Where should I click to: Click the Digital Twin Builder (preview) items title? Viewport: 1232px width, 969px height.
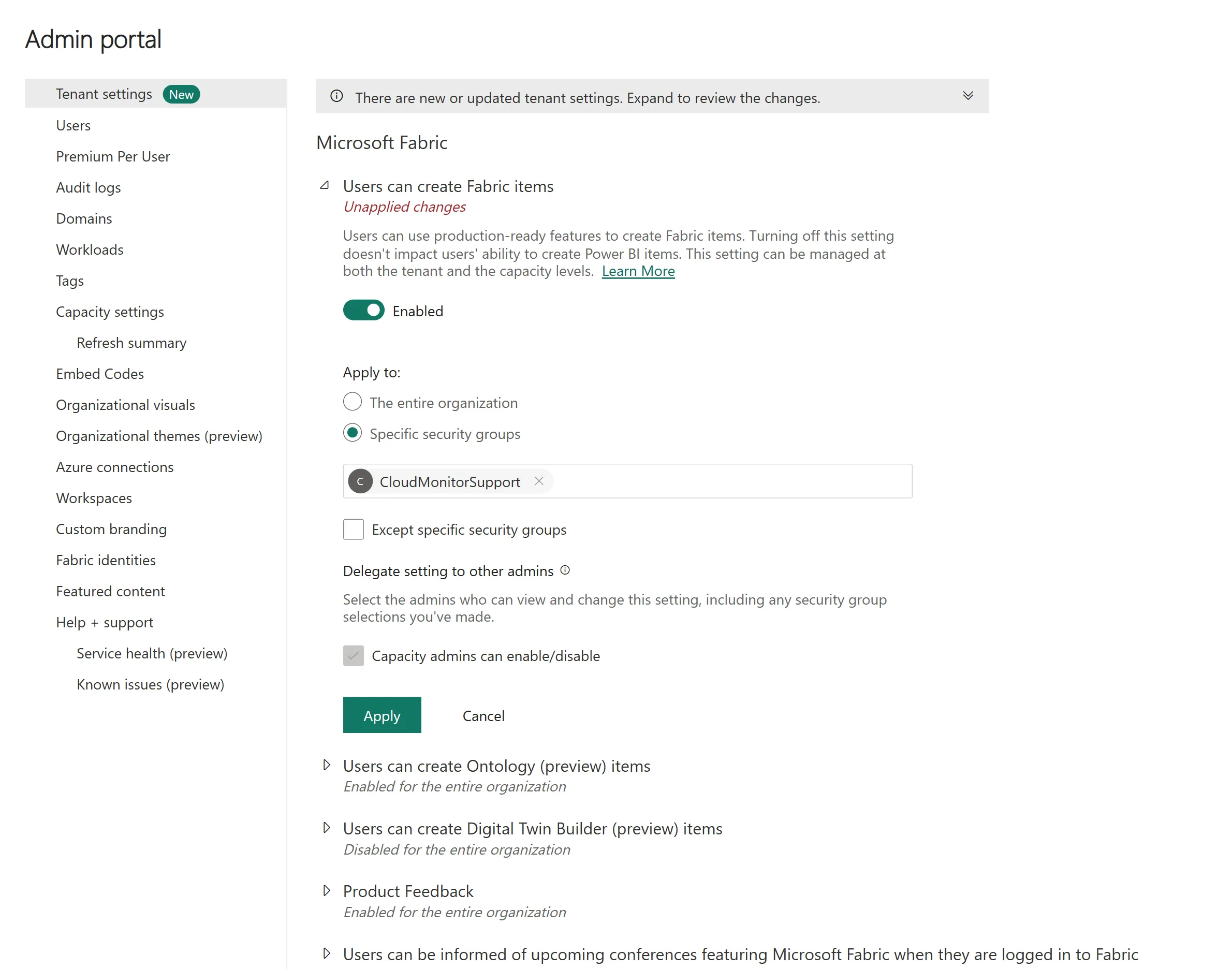533,829
